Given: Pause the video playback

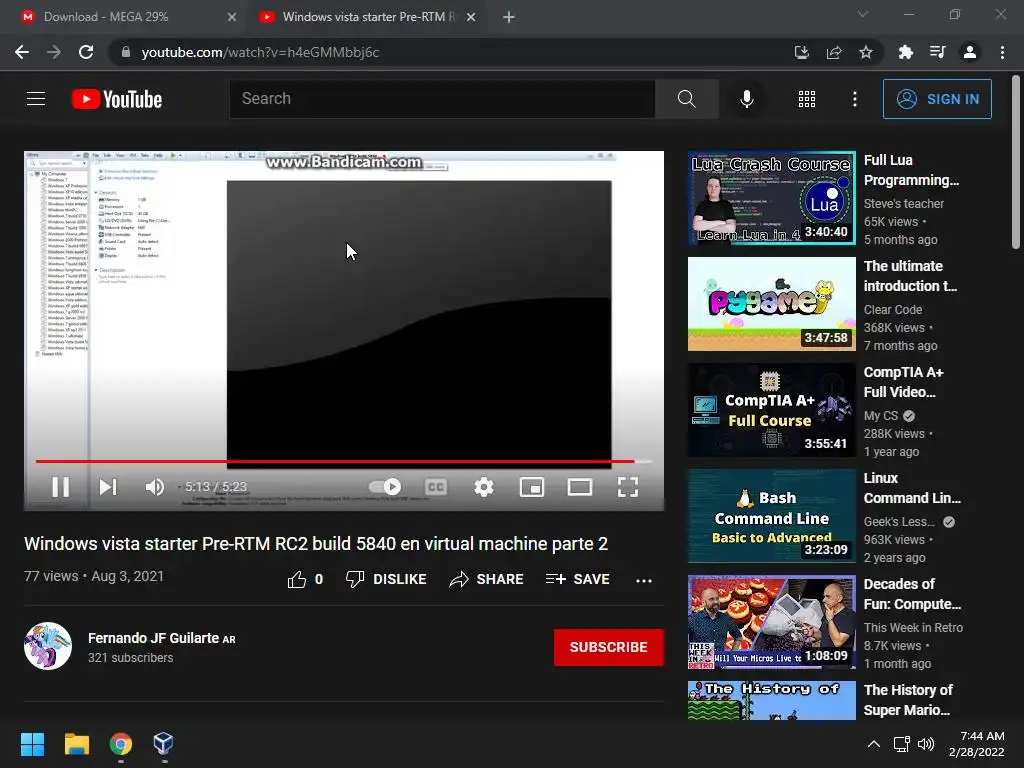Looking at the screenshot, I should (61, 487).
